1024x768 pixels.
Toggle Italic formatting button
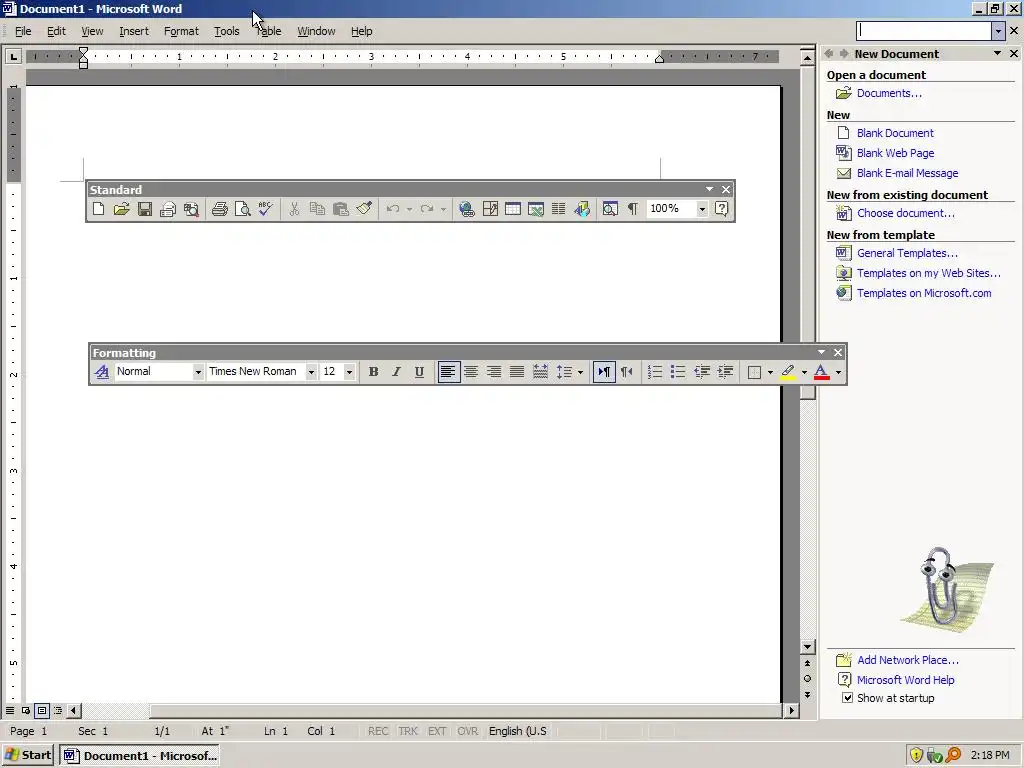click(x=396, y=372)
